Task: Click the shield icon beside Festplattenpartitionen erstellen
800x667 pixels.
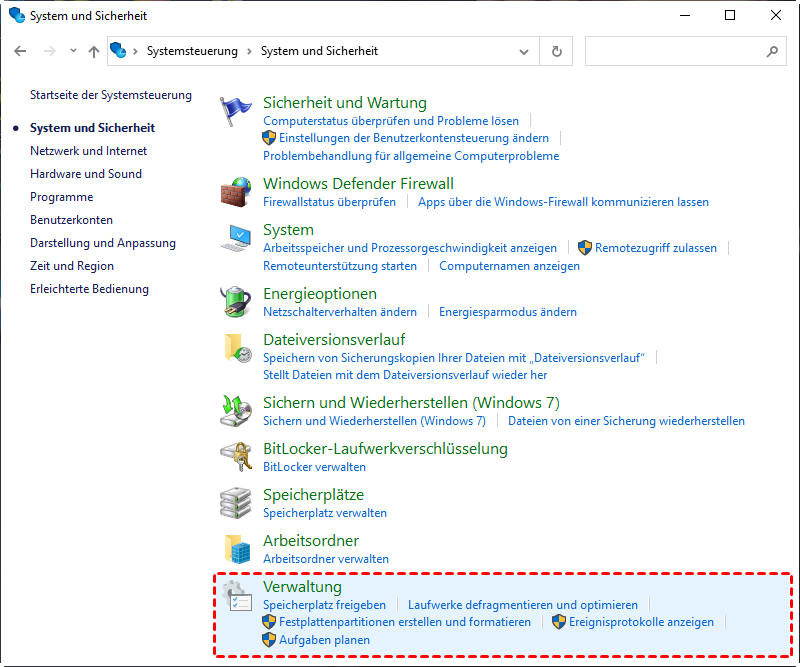Action: (269, 622)
